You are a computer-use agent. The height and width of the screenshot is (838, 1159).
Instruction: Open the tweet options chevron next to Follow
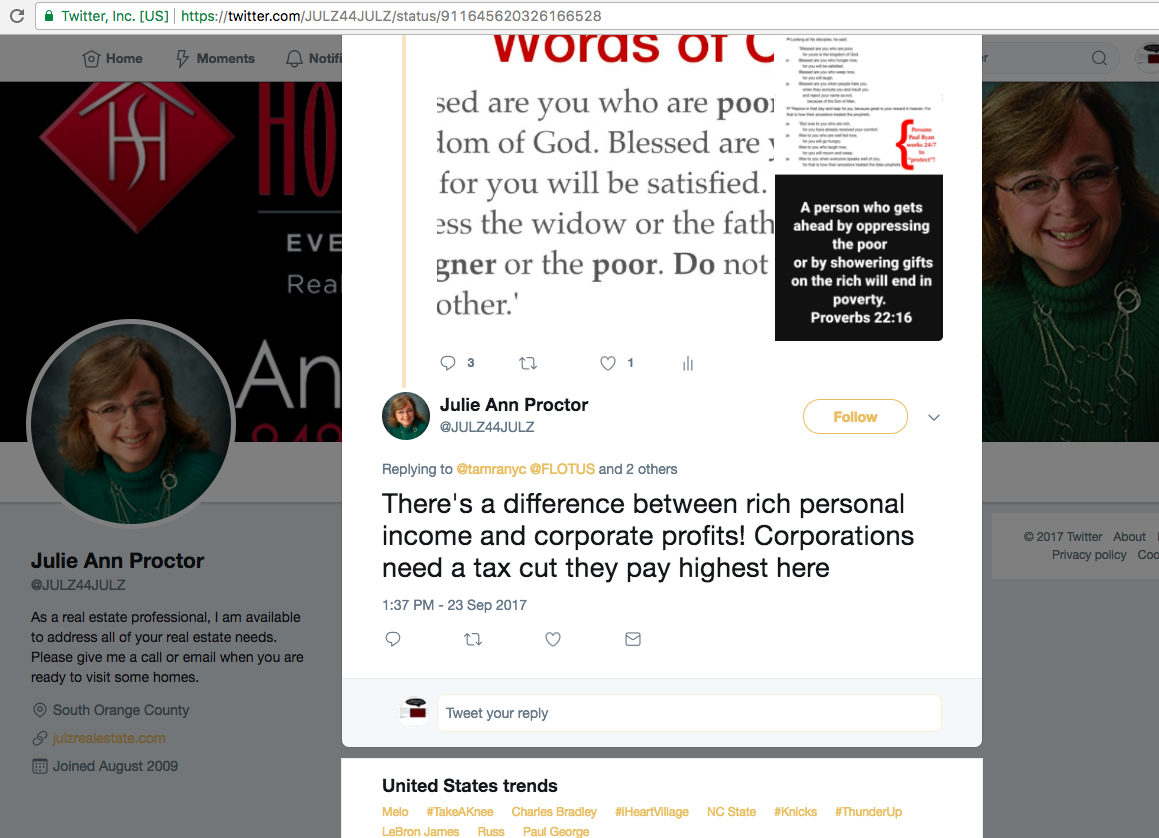[934, 418]
